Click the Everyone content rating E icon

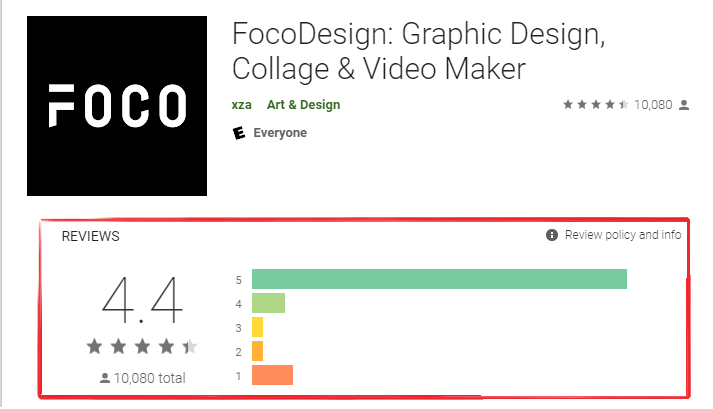239,133
